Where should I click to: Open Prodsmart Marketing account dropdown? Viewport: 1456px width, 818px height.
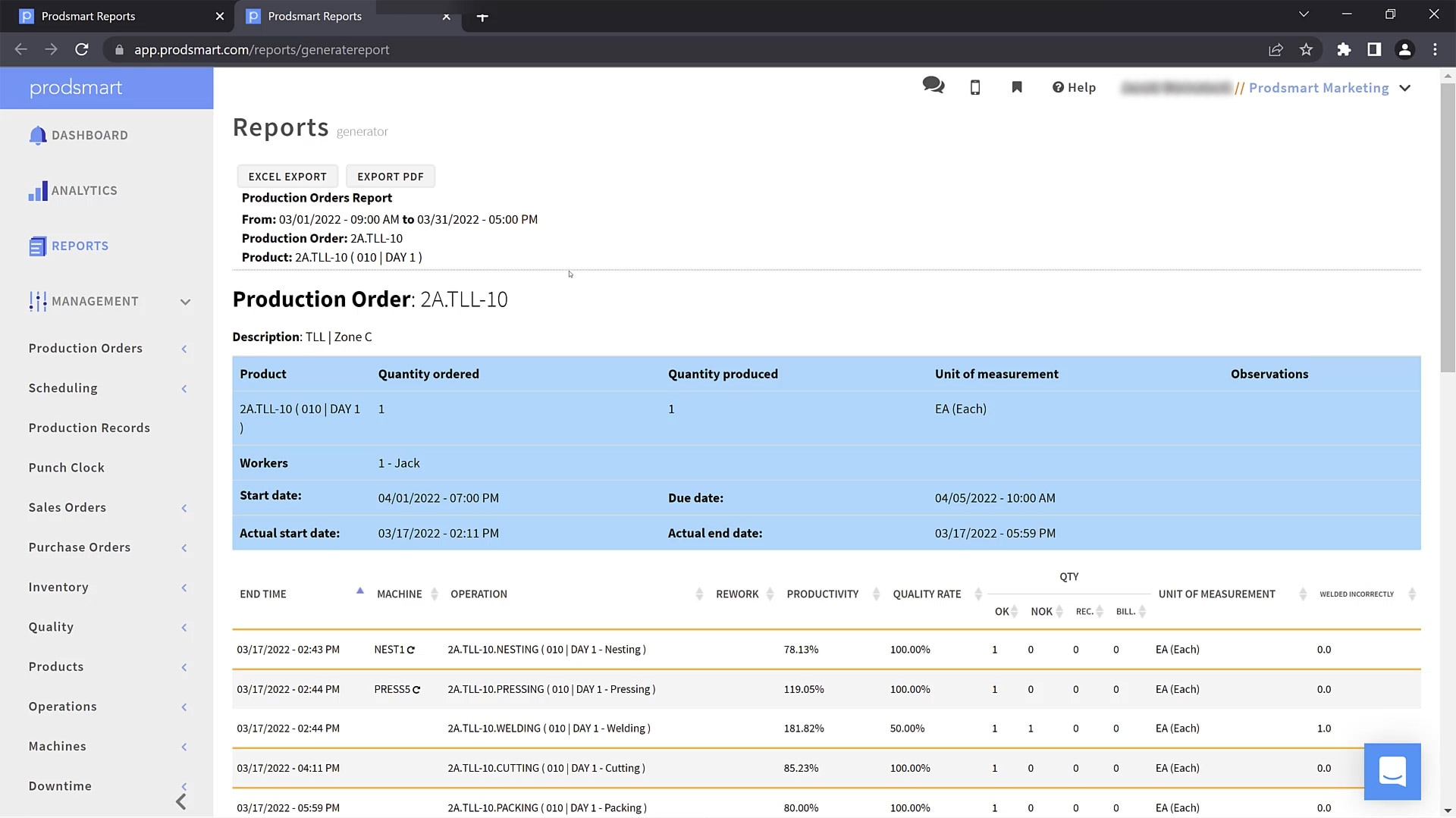tap(1404, 88)
